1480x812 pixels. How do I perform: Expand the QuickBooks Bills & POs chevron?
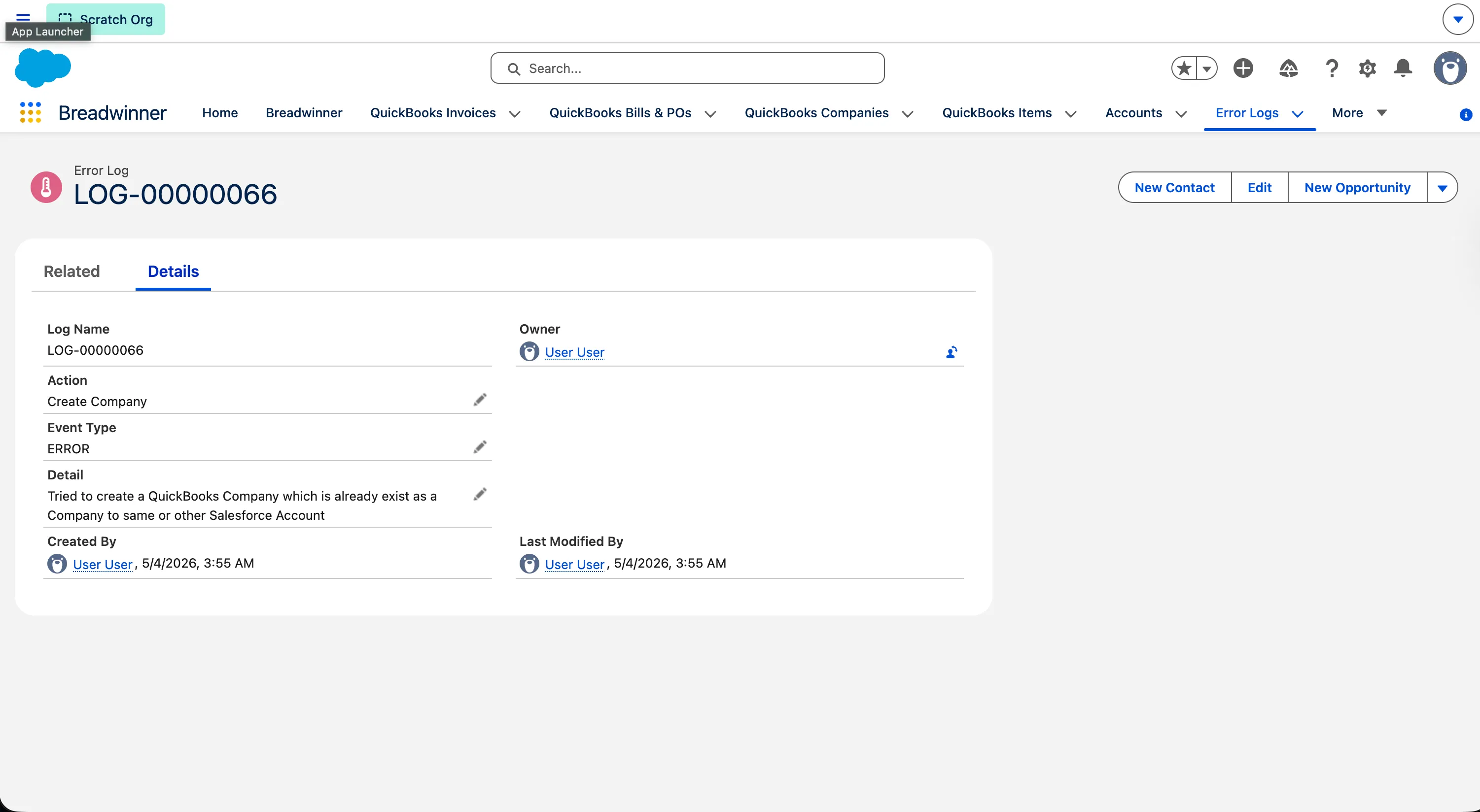click(x=710, y=114)
